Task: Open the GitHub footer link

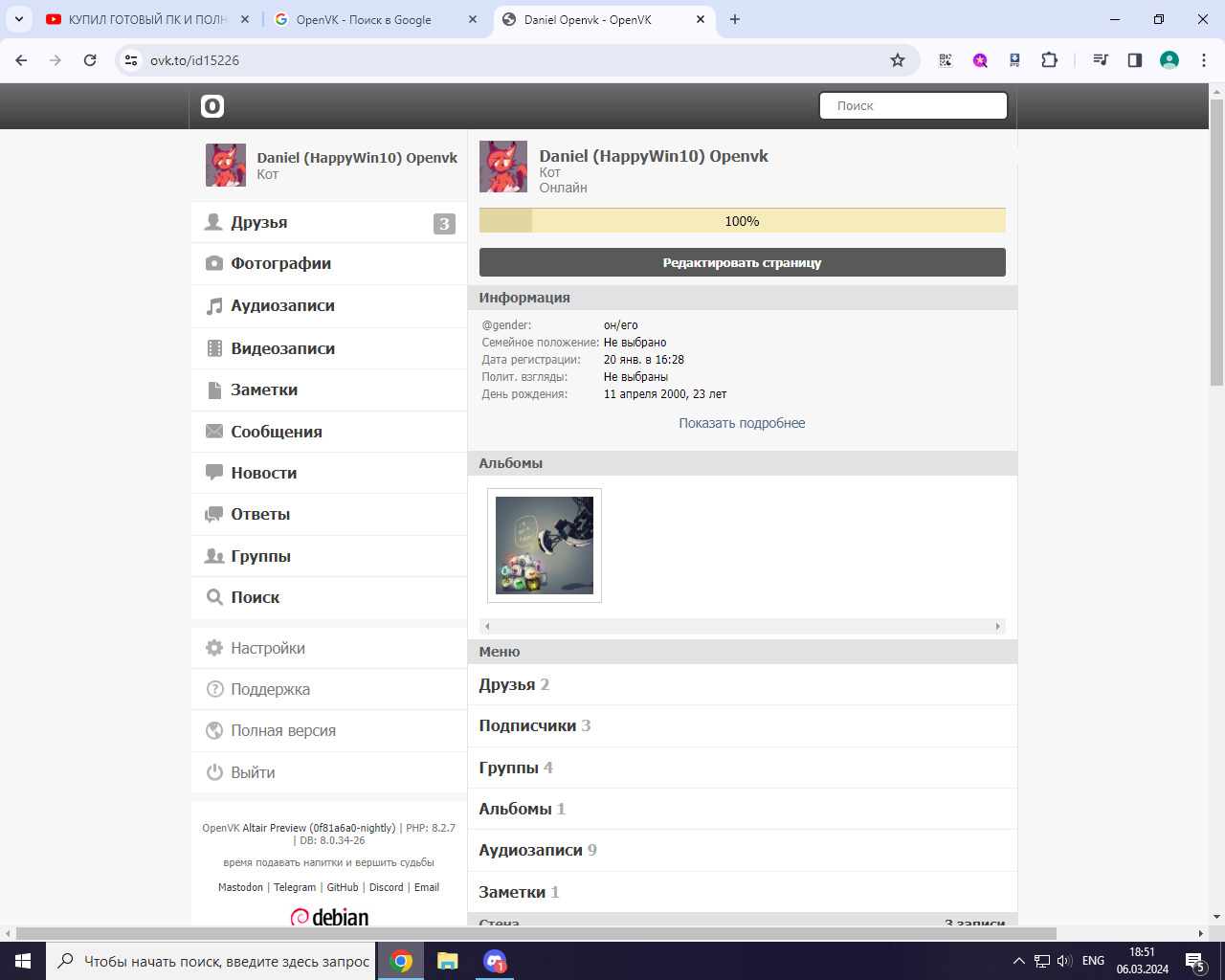Action: [343, 887]
